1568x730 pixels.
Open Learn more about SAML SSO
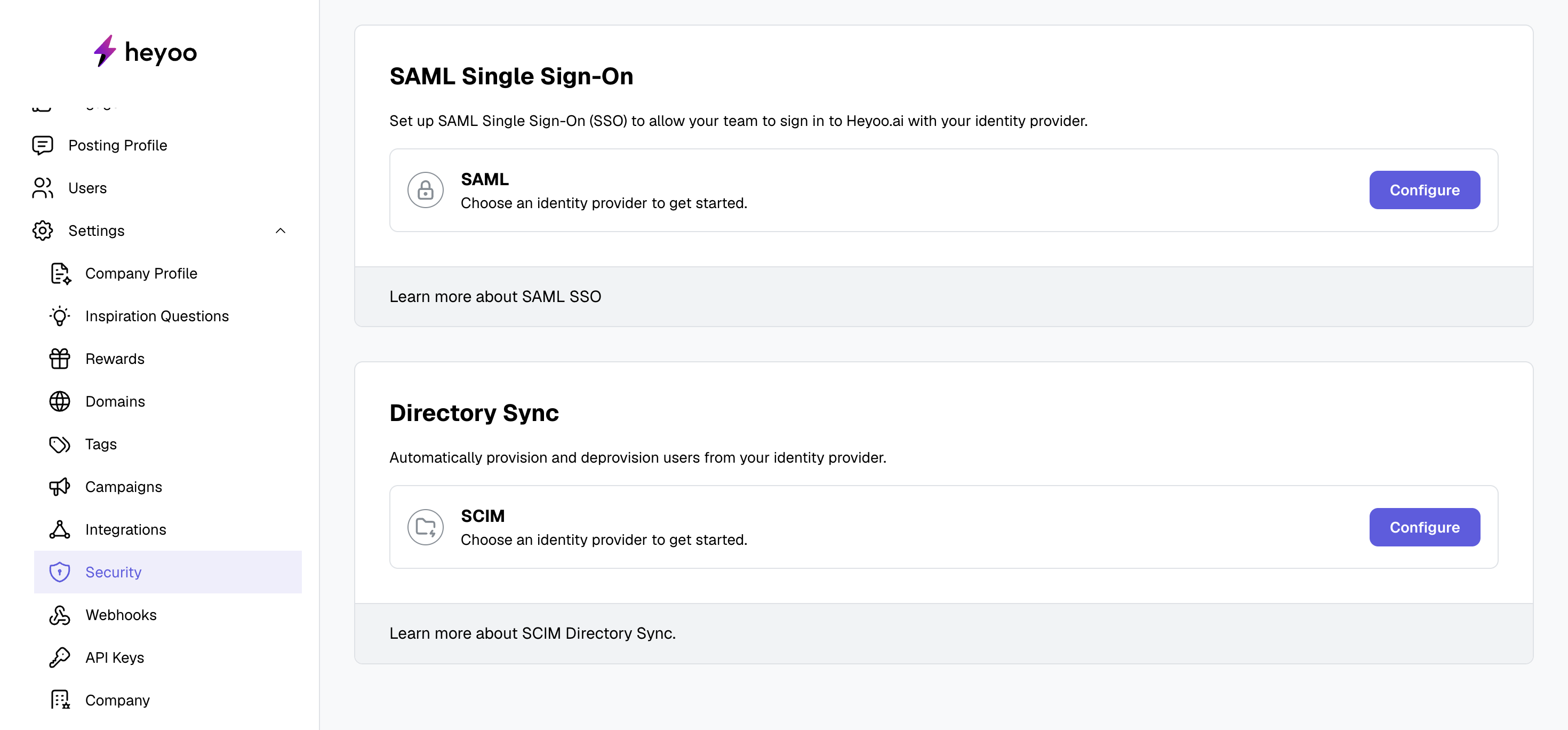pyautogui.click(x=495, y=297)
